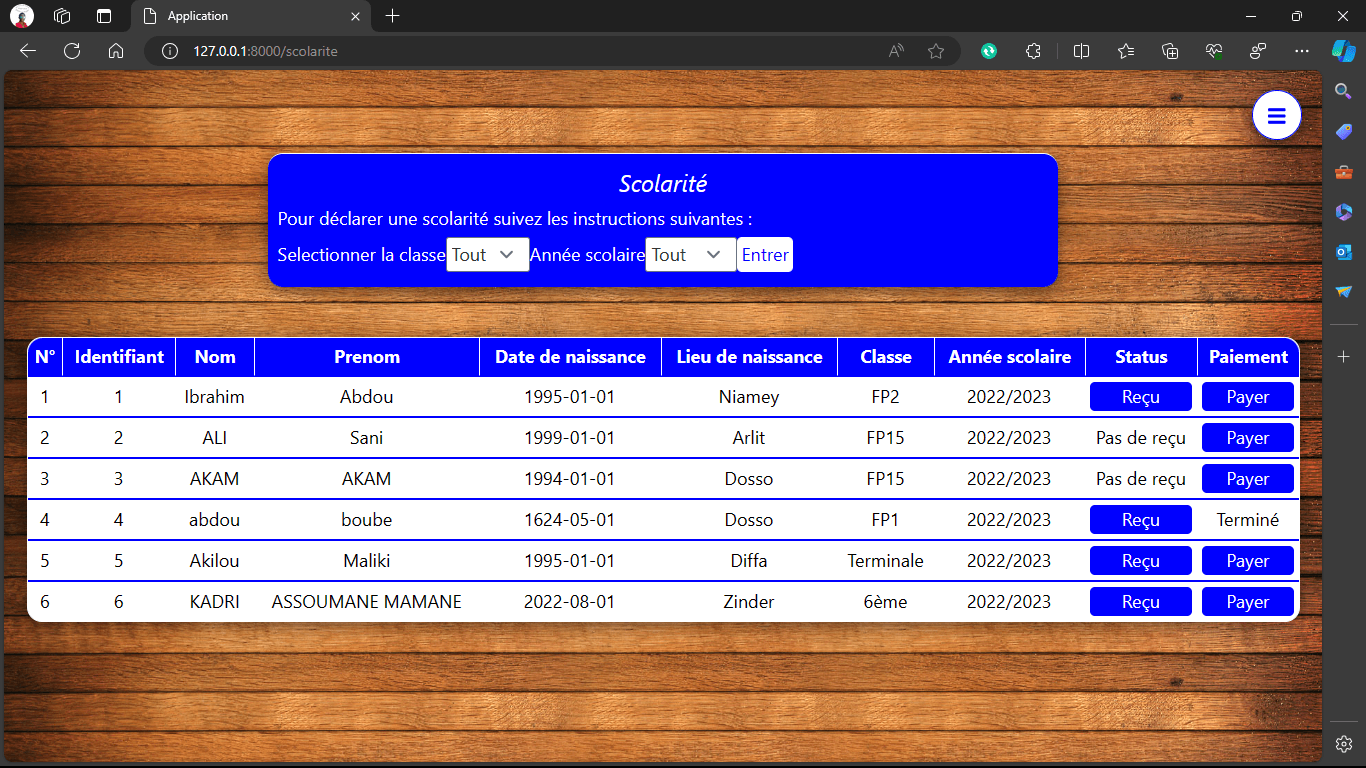Open the sidebar settings gear
The image size is (1366, 768).
click(1344, 744)
